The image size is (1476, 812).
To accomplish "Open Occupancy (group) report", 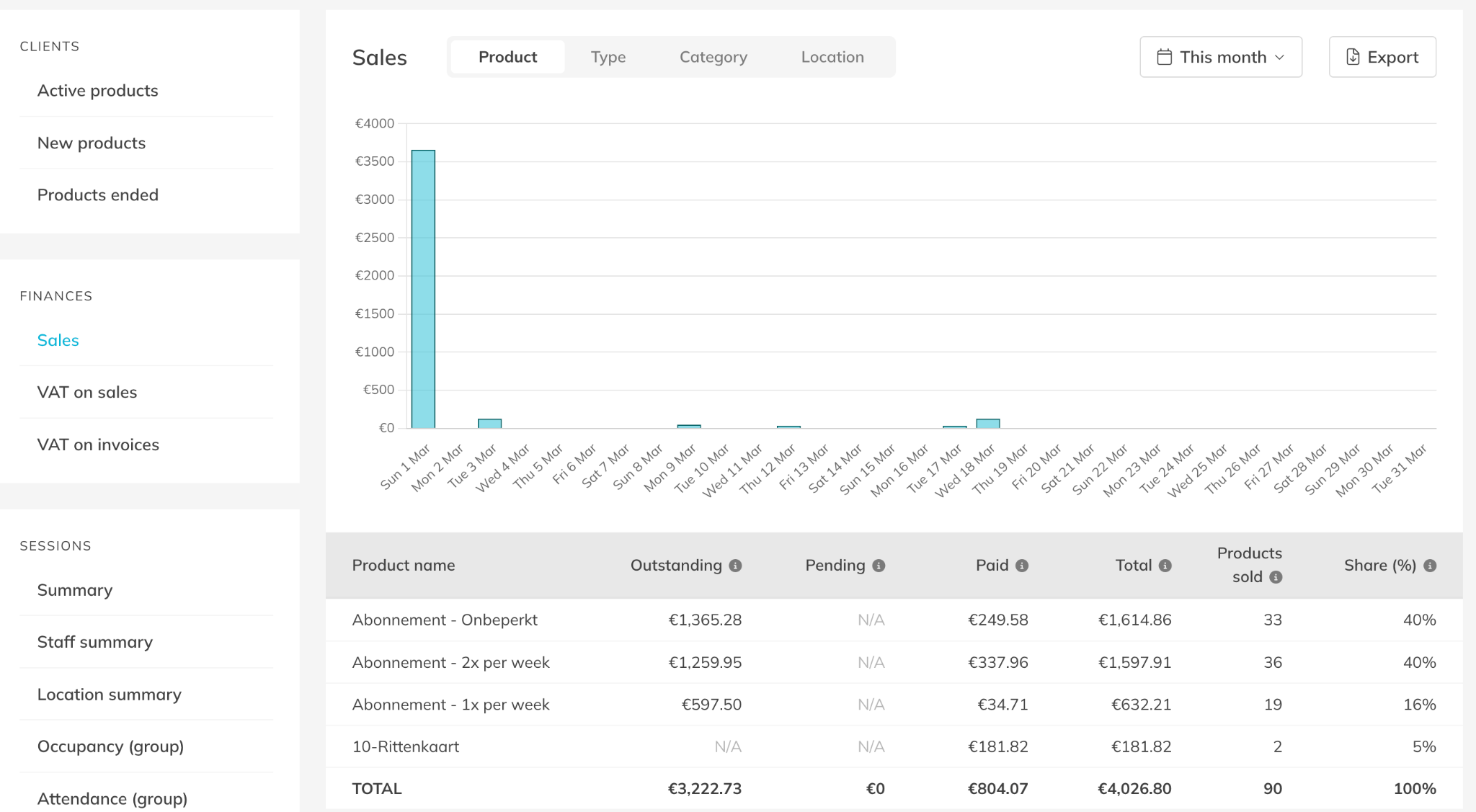I will click(x=110, y=746).
